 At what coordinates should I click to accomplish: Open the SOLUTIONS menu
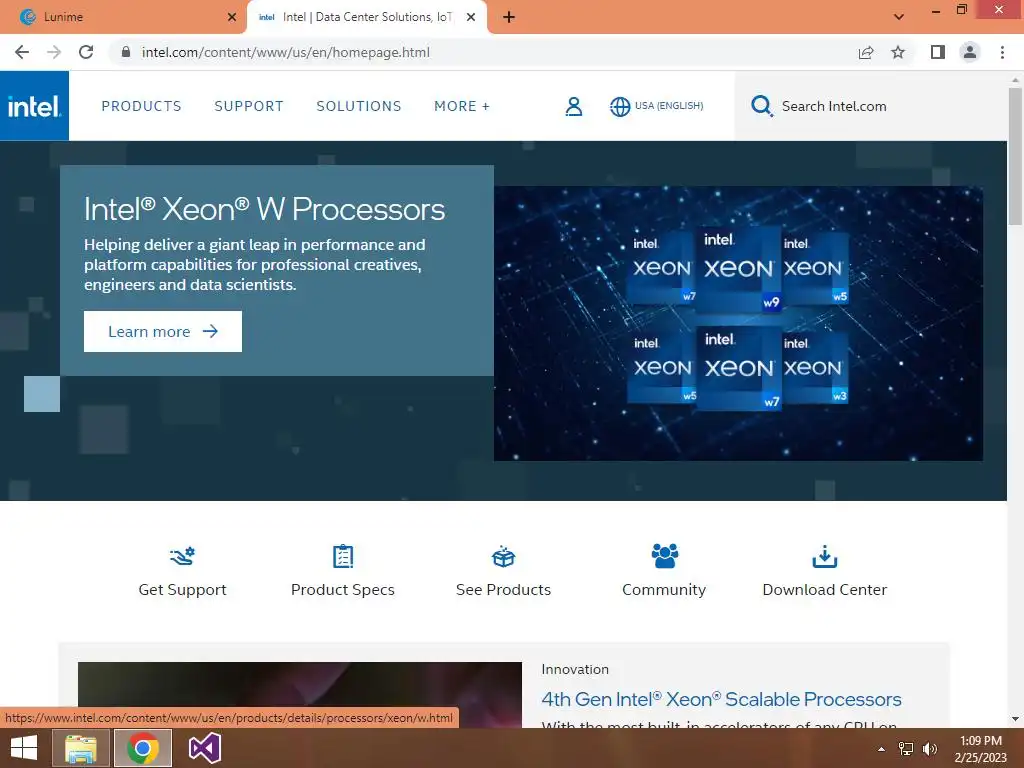(359, 106)
